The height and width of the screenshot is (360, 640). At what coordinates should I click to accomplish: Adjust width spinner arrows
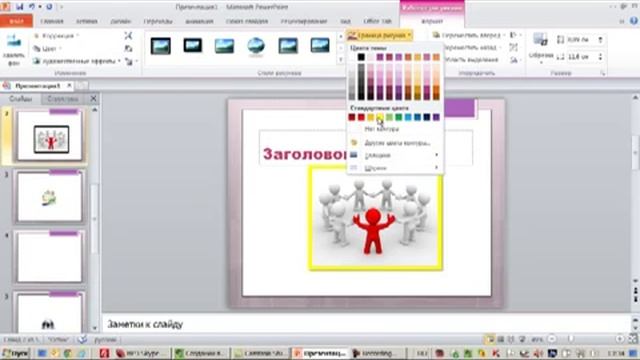pyautogui.click(x=600, y=57)
